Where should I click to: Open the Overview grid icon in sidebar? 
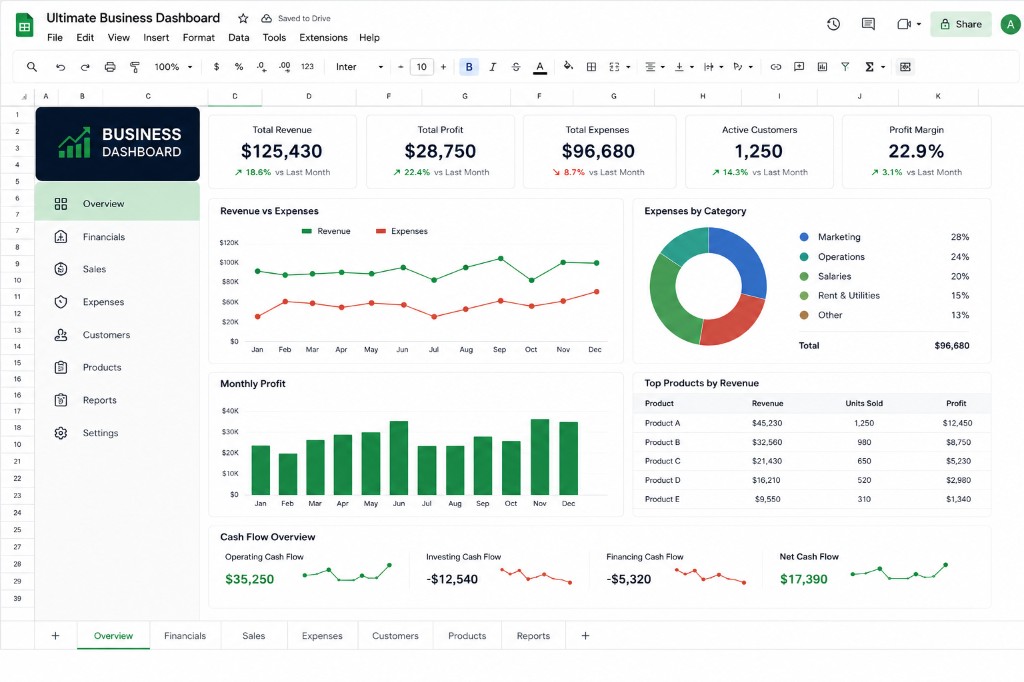tap(61, 204)
